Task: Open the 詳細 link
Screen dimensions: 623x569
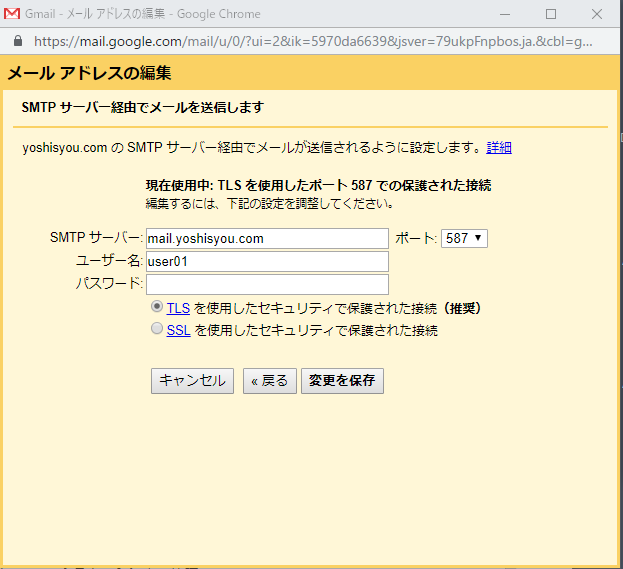Action: 499,147
